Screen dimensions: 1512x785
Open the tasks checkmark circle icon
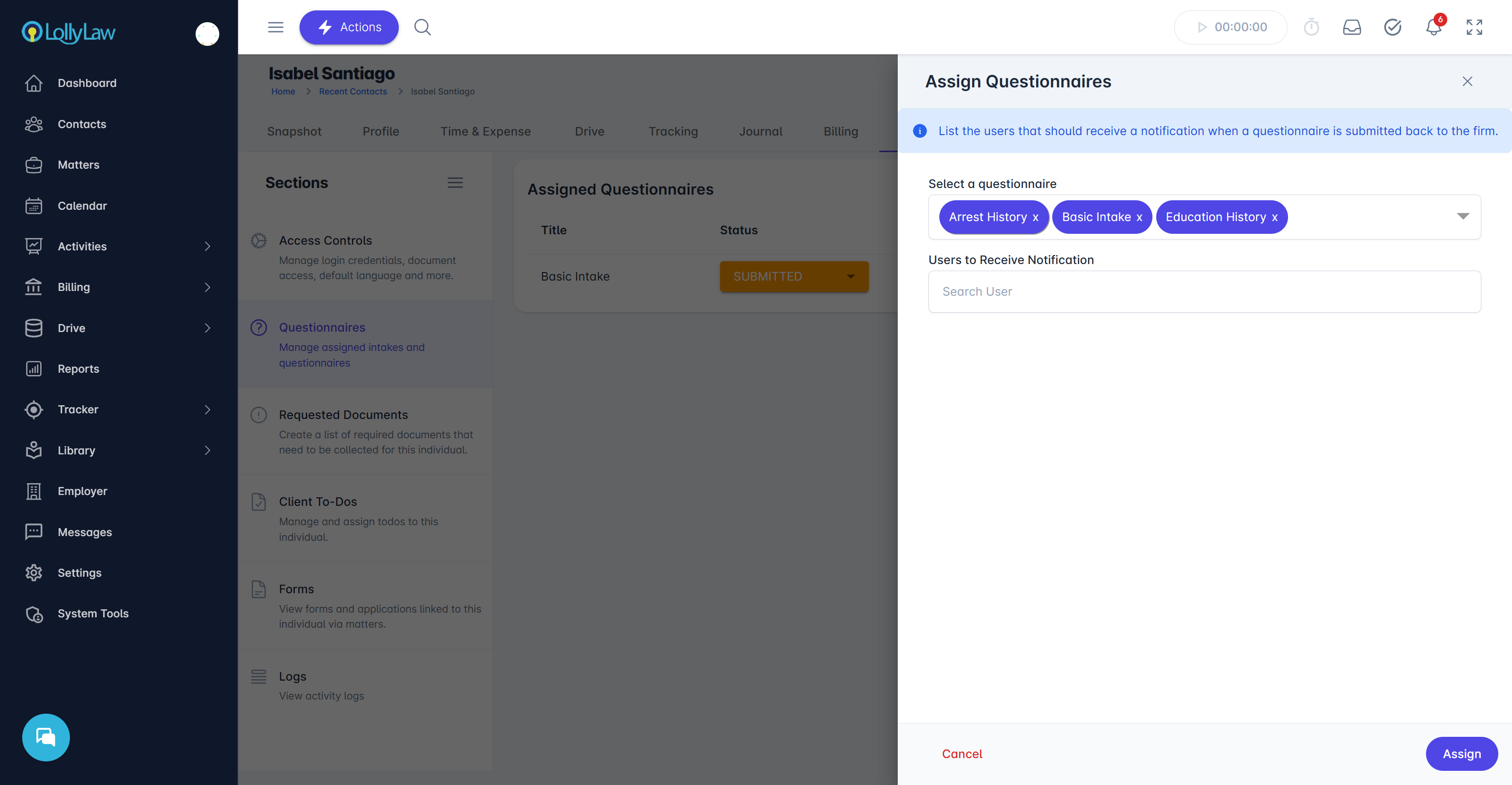(1392, 27)
